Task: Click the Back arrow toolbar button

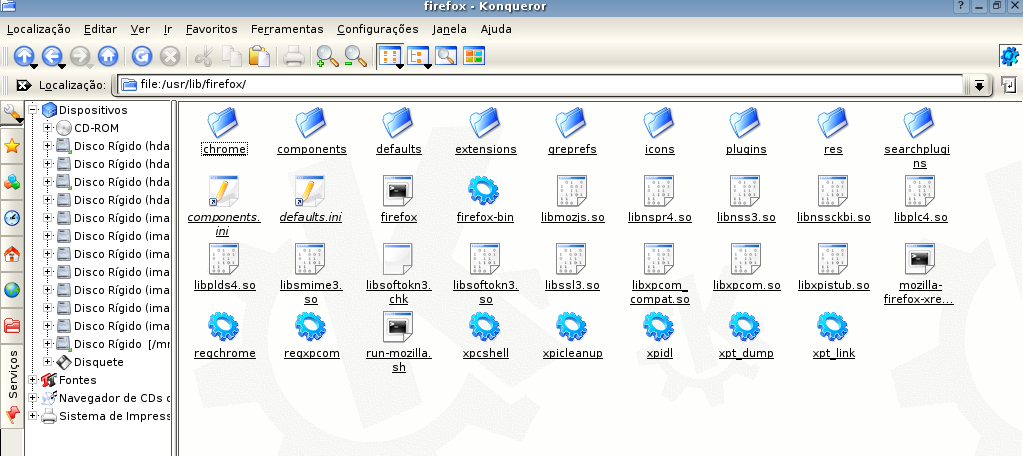Action: pyautogui.click(x=51, y=56)
